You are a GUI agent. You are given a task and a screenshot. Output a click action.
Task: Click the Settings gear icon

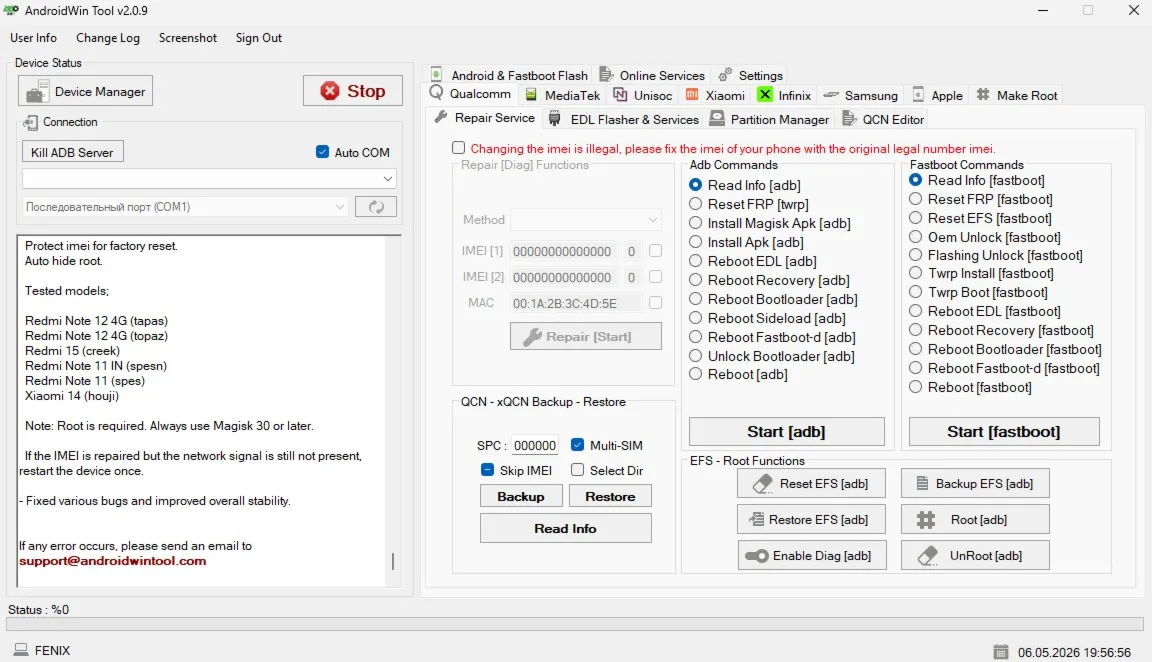pos(725,74)
